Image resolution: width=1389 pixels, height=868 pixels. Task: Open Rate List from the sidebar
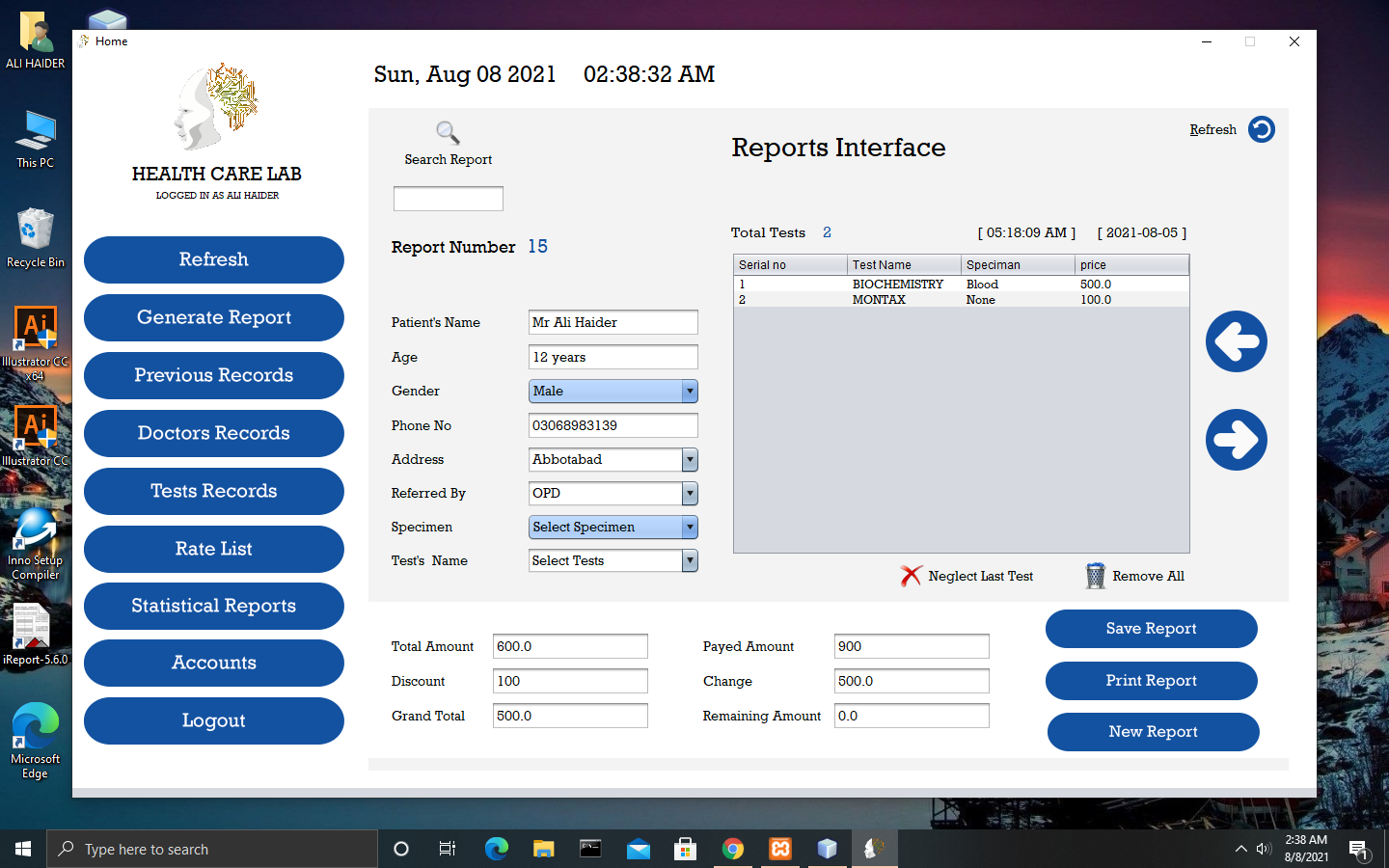click(x=214, y=549)
